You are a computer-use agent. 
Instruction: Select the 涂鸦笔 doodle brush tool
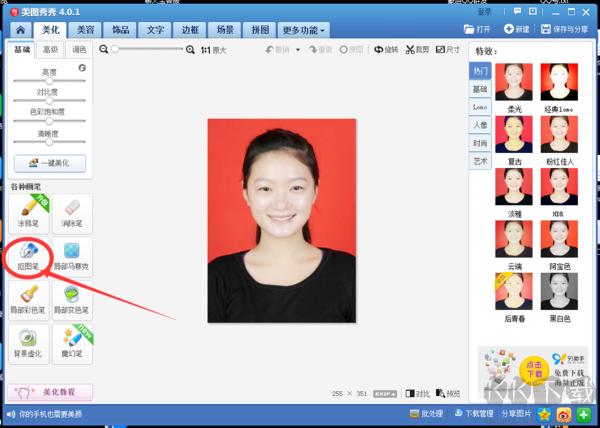click(x=29, y=214)
